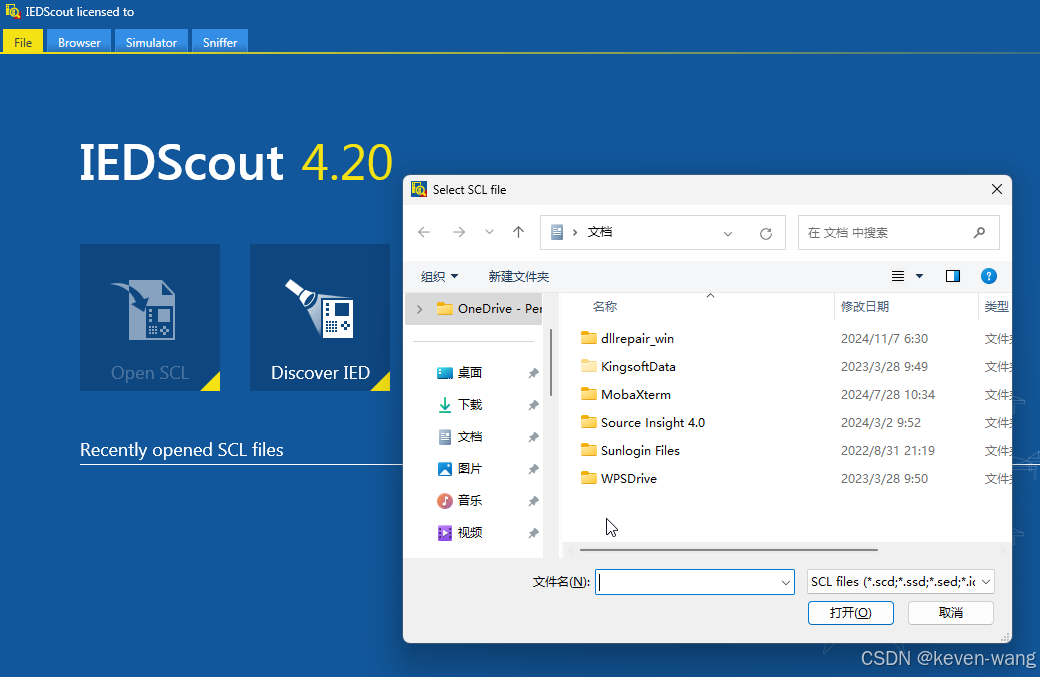Sort by 修改日期 column header
Viewport: 1040px width, 677px height.
pos(864,306)
